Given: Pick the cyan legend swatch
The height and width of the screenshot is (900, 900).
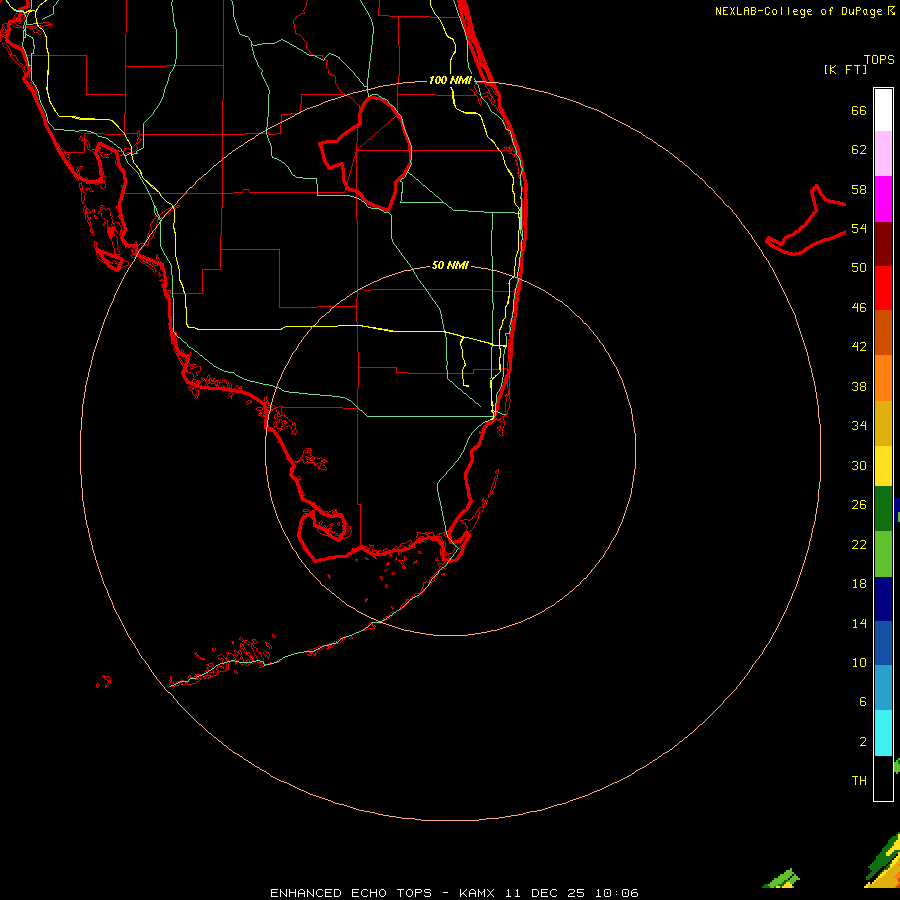Looking at the screenshot, I should 883,733.
